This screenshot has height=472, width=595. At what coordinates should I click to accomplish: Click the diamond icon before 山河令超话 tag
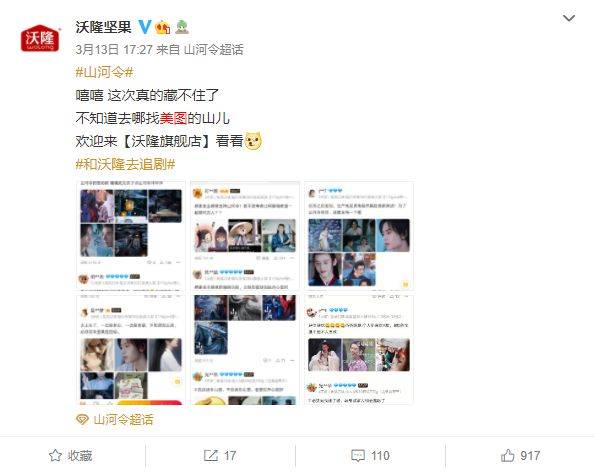[82, 420]
